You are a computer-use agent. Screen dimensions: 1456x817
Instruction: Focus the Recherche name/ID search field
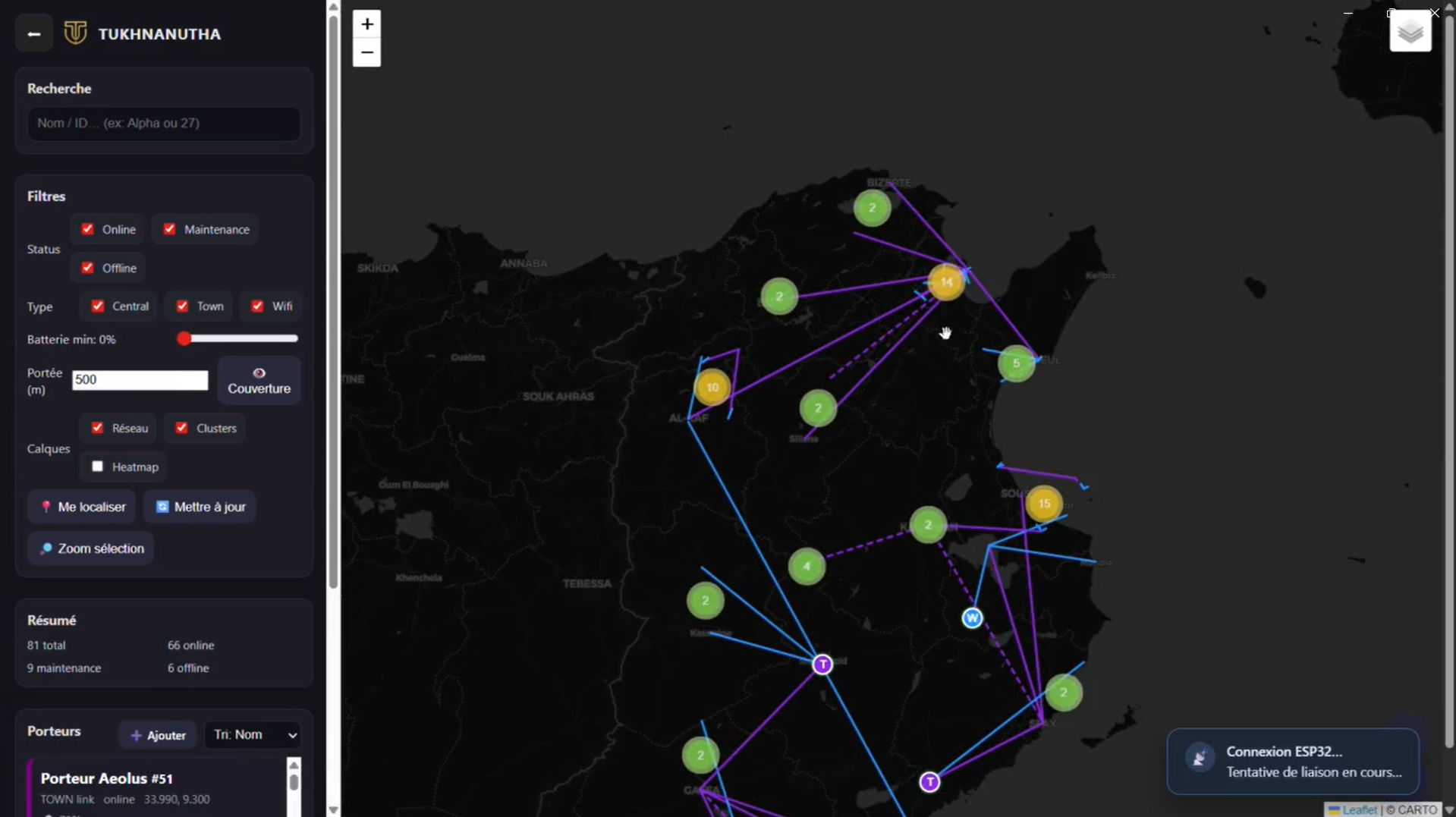point(163,123)
